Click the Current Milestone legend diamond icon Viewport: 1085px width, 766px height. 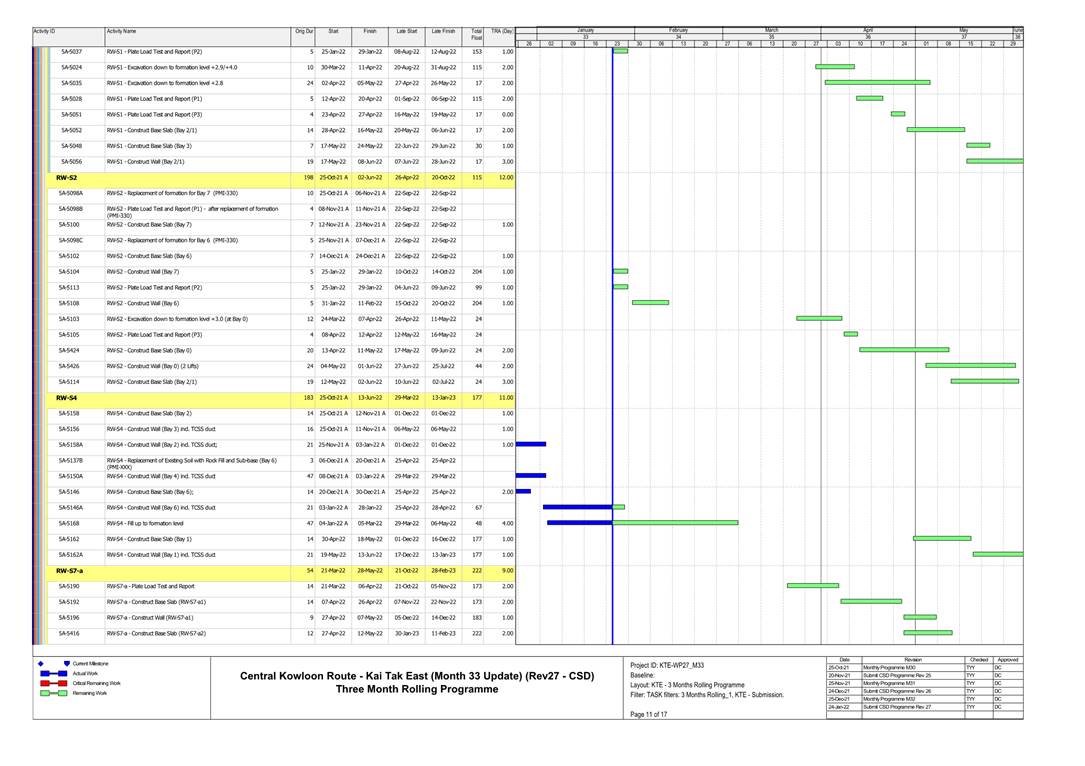coord(40,664)
